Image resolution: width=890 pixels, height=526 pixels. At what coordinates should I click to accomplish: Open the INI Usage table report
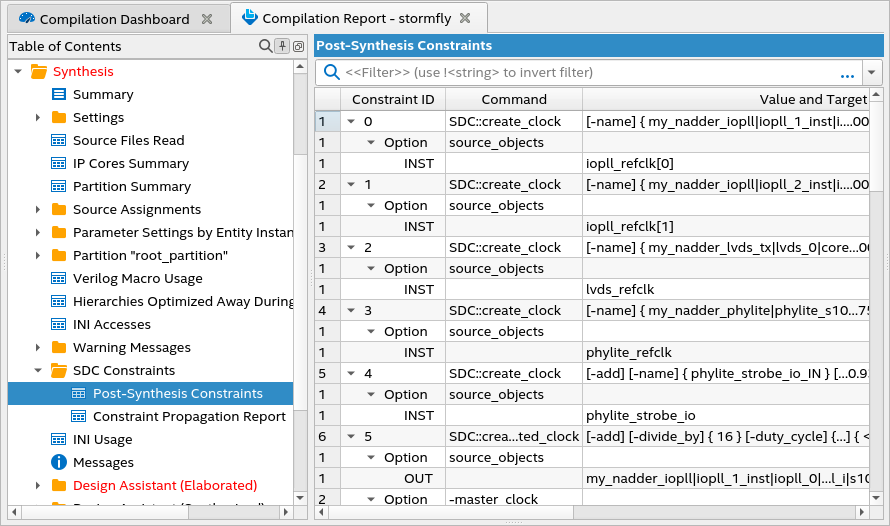tap(102, 439)
